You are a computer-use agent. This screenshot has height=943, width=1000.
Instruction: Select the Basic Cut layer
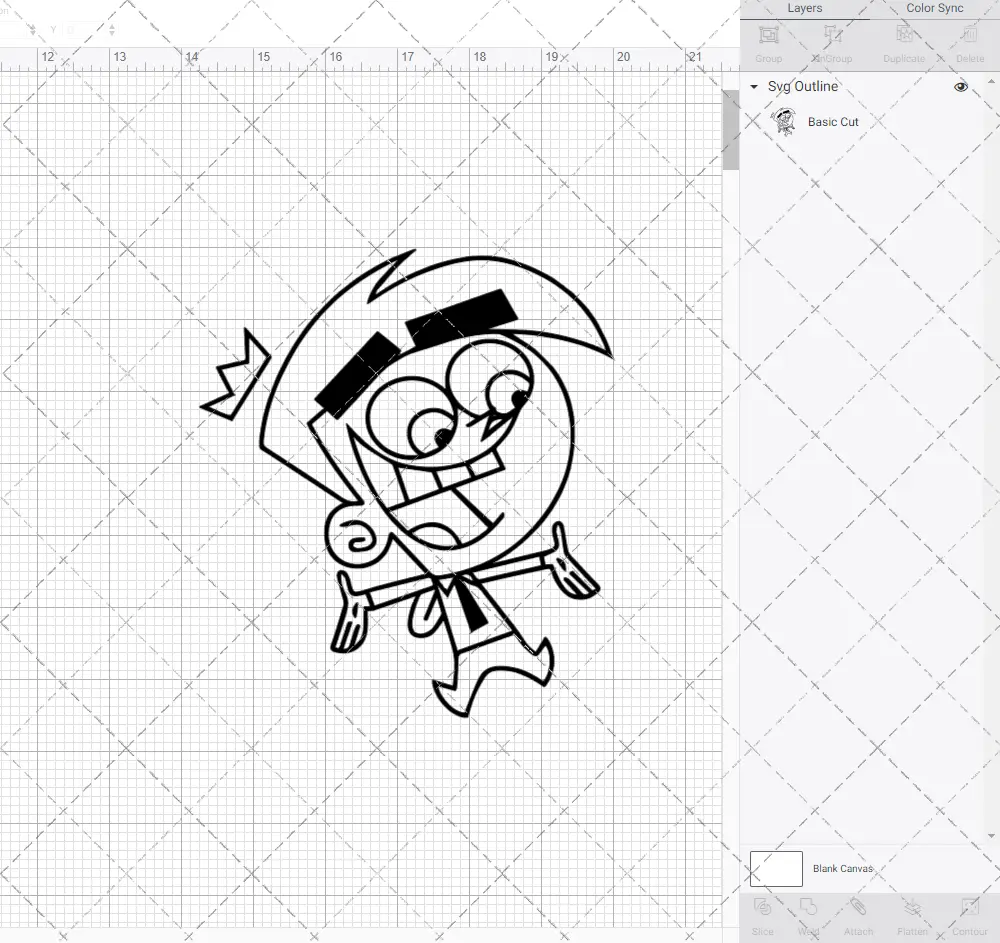[x=831, y=122]
